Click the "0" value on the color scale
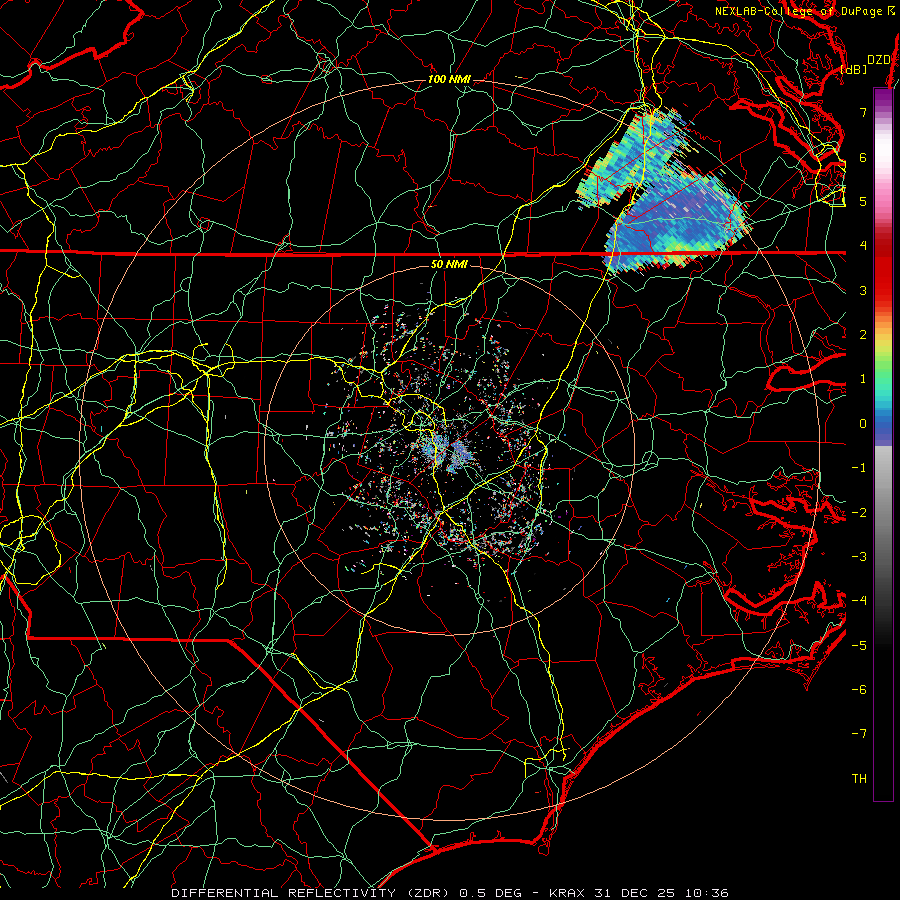The width and height of the screenshot is (900, 900). [x=863, y=424]
